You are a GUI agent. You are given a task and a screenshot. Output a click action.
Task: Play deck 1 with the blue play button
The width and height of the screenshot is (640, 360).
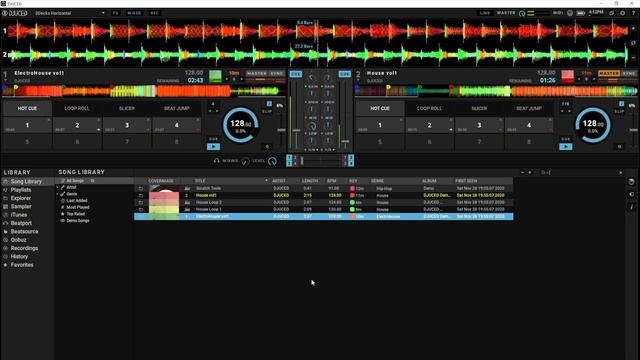click(213, 147)
